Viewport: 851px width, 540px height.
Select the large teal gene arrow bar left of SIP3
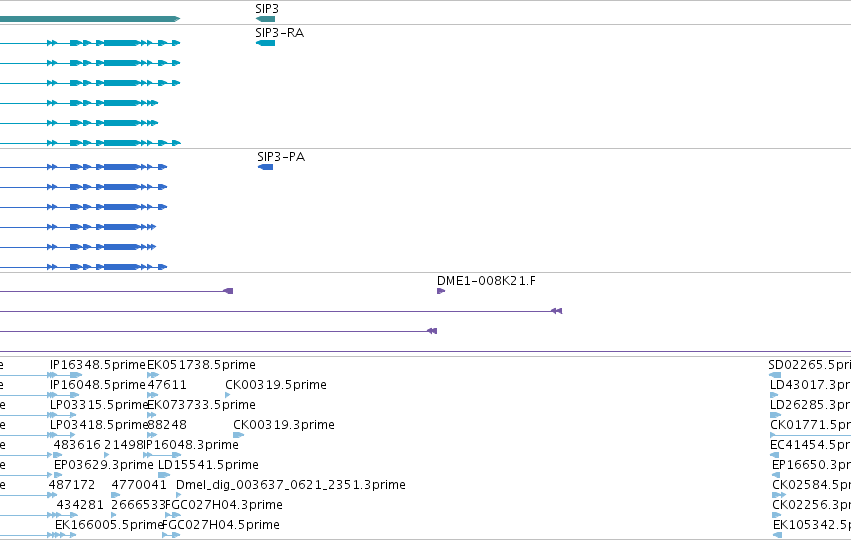90,19
